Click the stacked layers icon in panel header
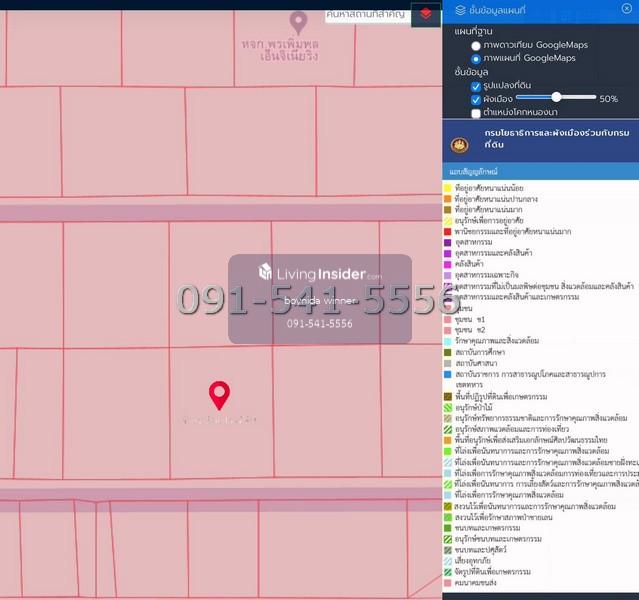This screenshot has height=600, width=639. pos(459,10)
